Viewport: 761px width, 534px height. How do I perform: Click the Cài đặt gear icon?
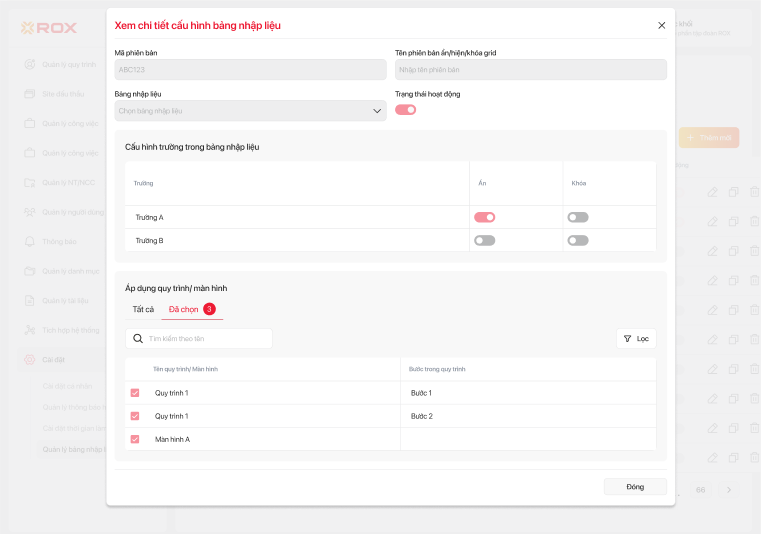pyautogui.click(x=30, y=358)
